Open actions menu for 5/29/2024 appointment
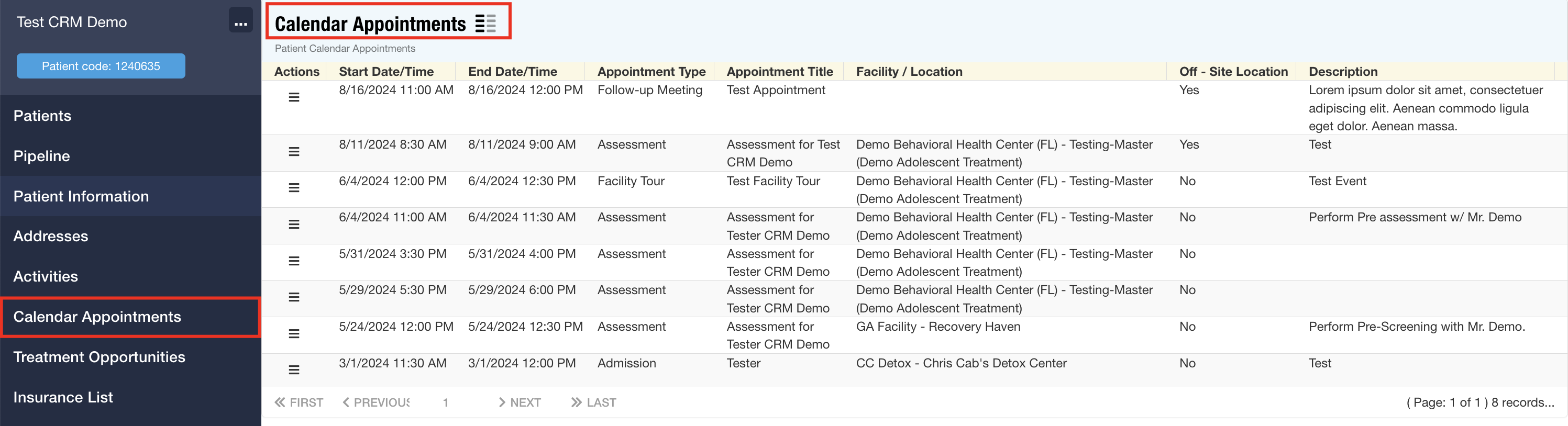The width and height of the screenshot is (1568, 426). (294, 297)
